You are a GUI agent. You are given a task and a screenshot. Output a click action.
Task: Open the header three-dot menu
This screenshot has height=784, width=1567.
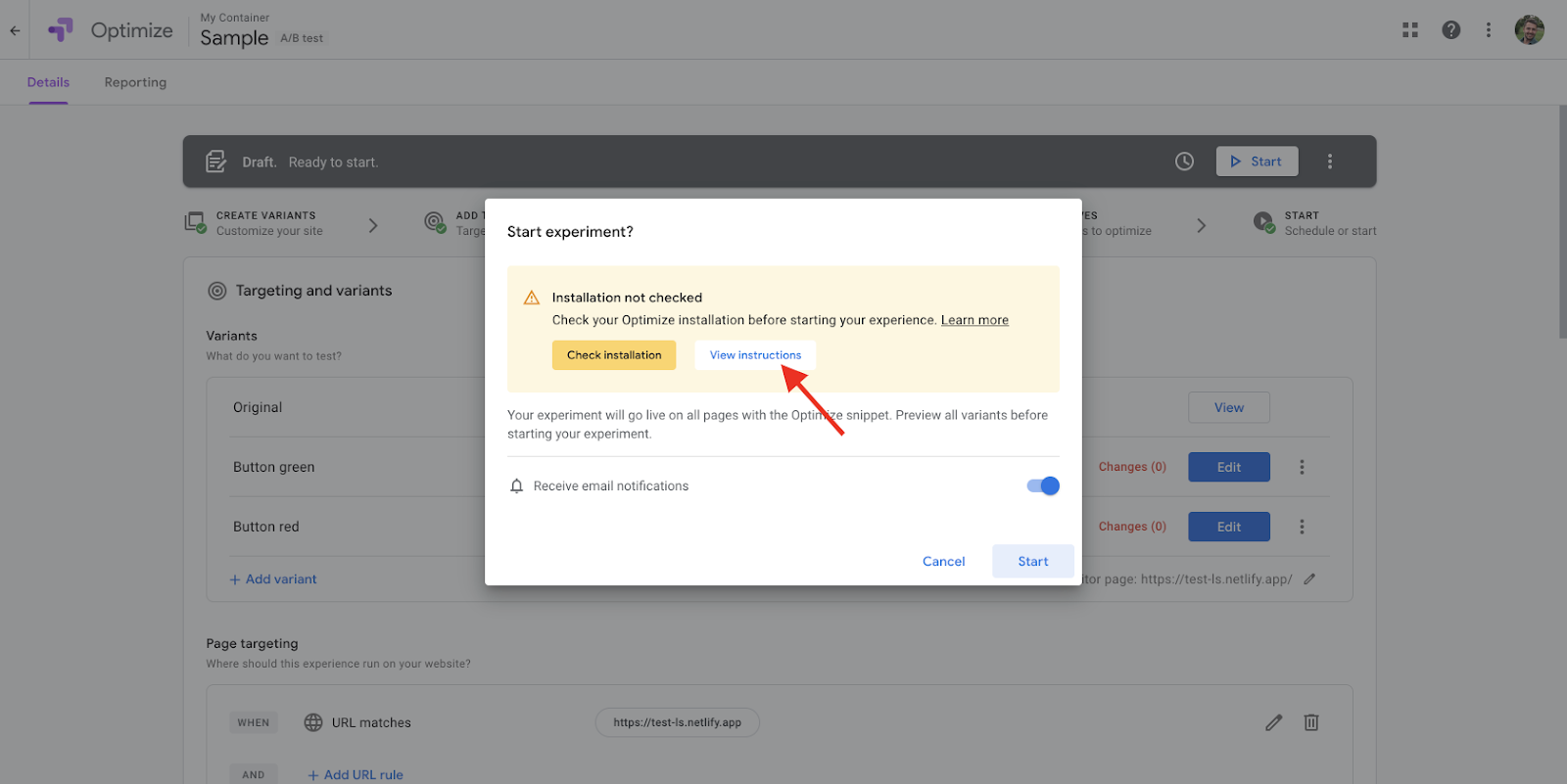click(x=1489, y=30)
